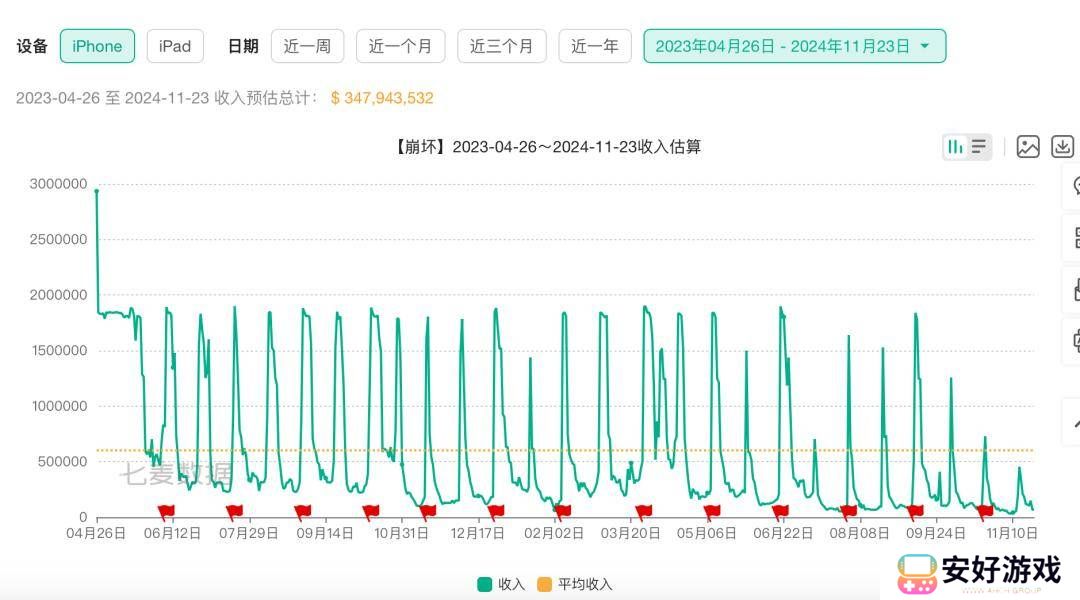Select iPad device option

(175, 46)
